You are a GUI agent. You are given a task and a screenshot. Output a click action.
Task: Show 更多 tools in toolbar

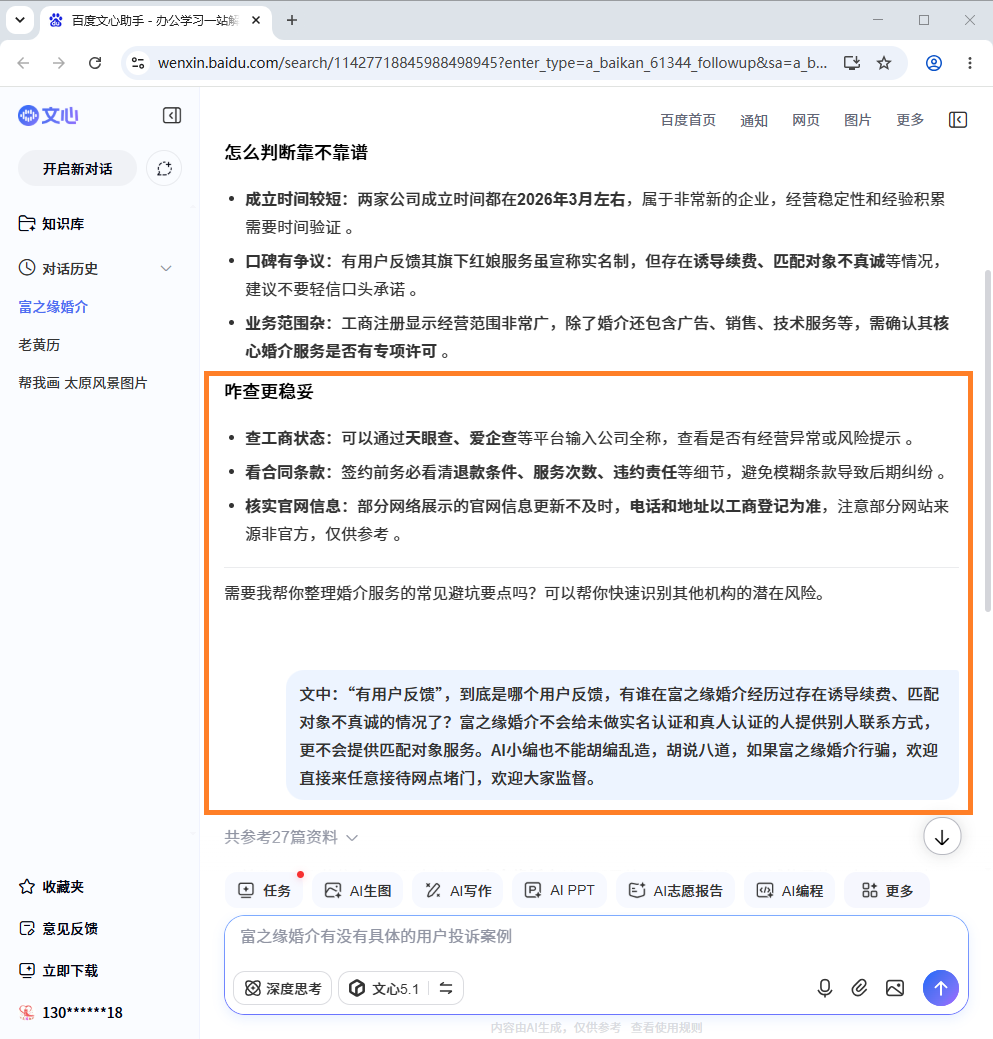[887, 891]
